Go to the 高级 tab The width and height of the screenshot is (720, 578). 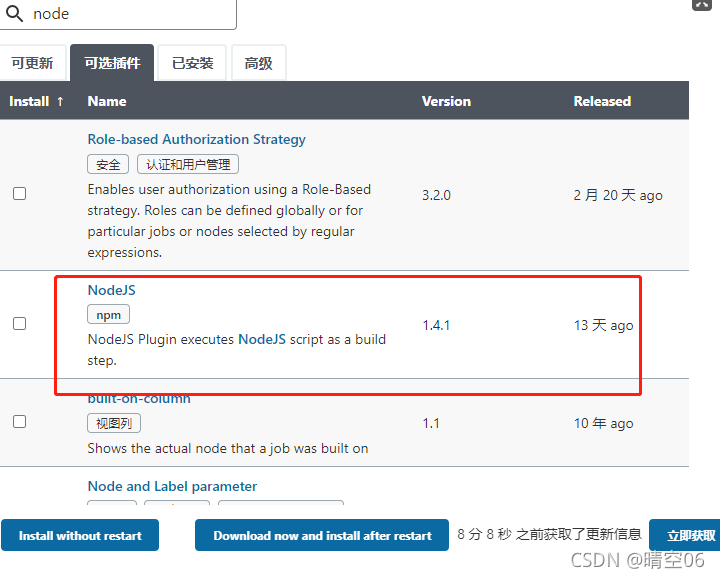point(259,63)
